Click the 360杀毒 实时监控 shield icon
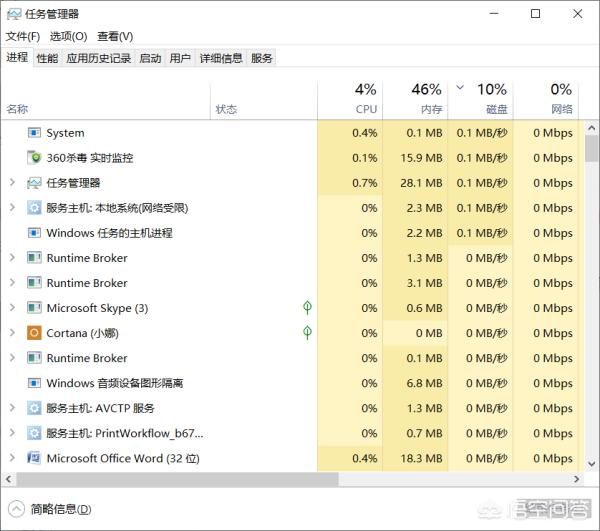This screenshot has width=600, height=531. click(35, 158)
